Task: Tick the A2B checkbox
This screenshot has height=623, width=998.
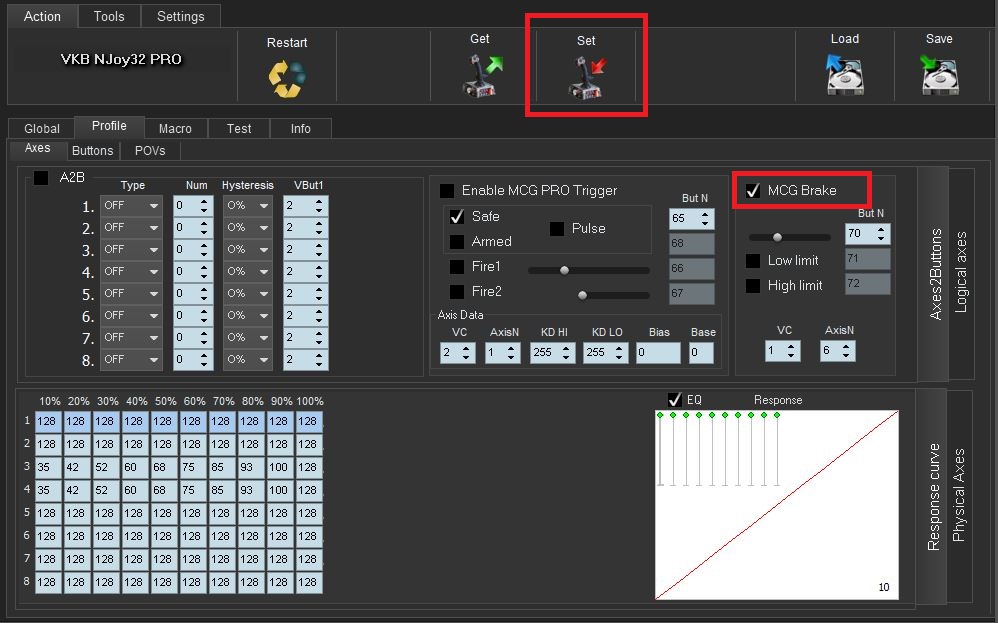Action: pos(41,178)
